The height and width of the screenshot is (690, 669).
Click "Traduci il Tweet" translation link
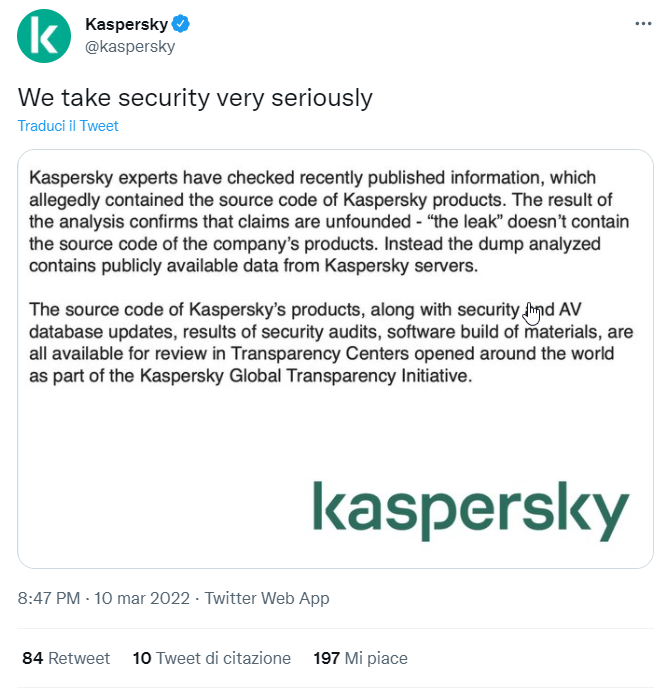68,126
